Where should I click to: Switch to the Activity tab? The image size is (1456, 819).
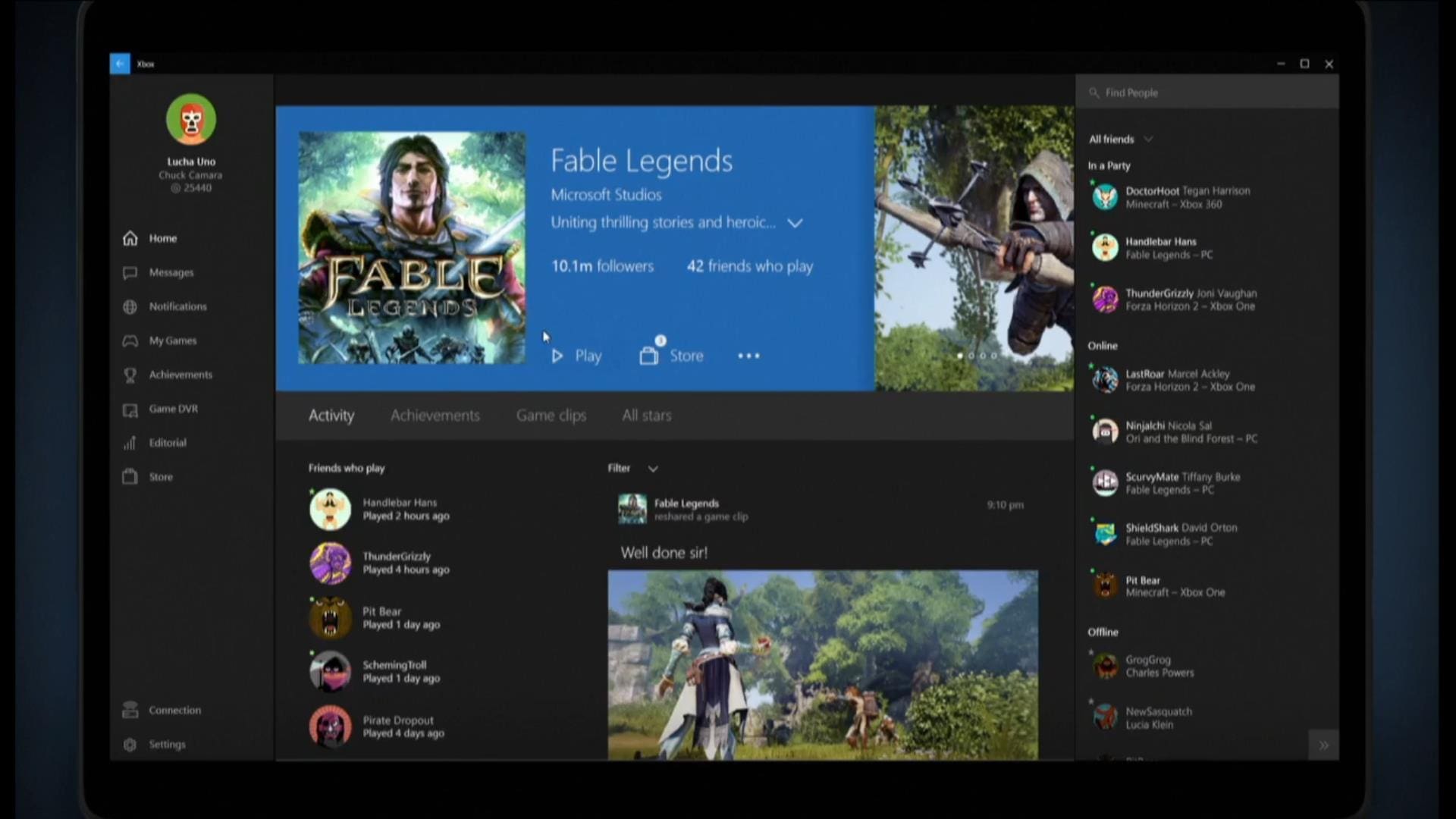[x=331, y=416]
